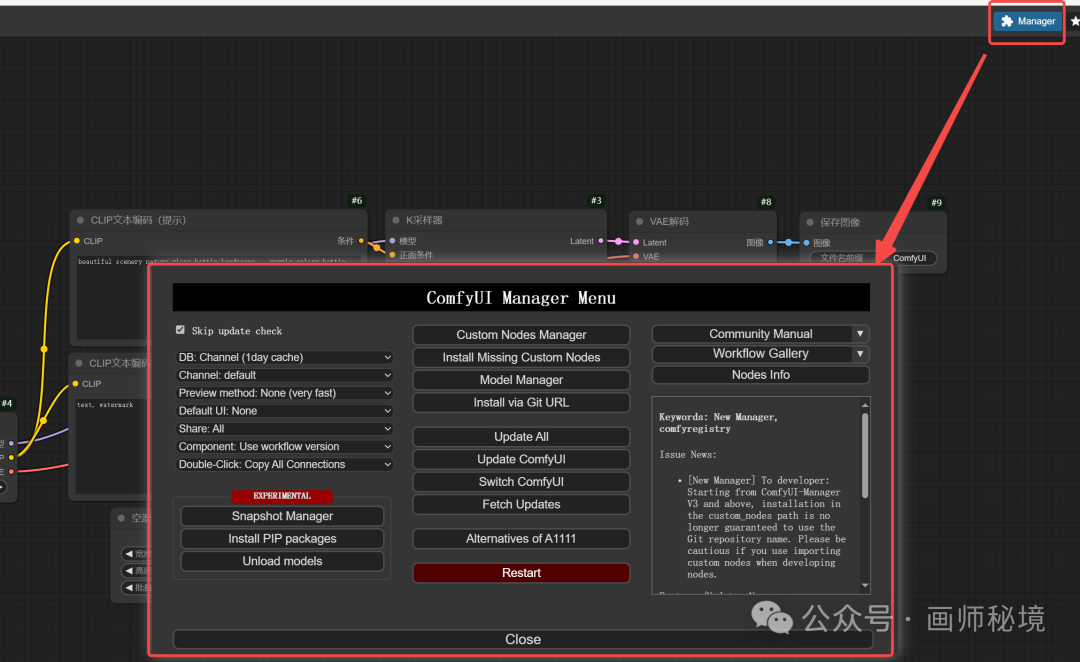The height and width of the screenshot is (662, 1080).
Task: Click negative prompt 'text, watermark' box
Action: (111, 445)
